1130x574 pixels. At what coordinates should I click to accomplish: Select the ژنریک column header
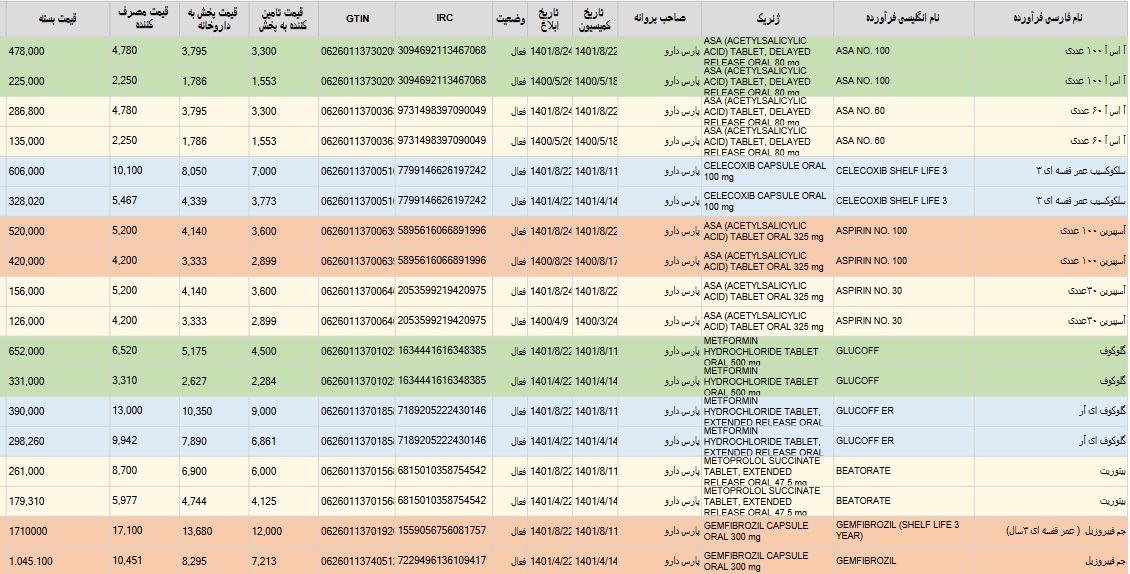click(768, 19)
